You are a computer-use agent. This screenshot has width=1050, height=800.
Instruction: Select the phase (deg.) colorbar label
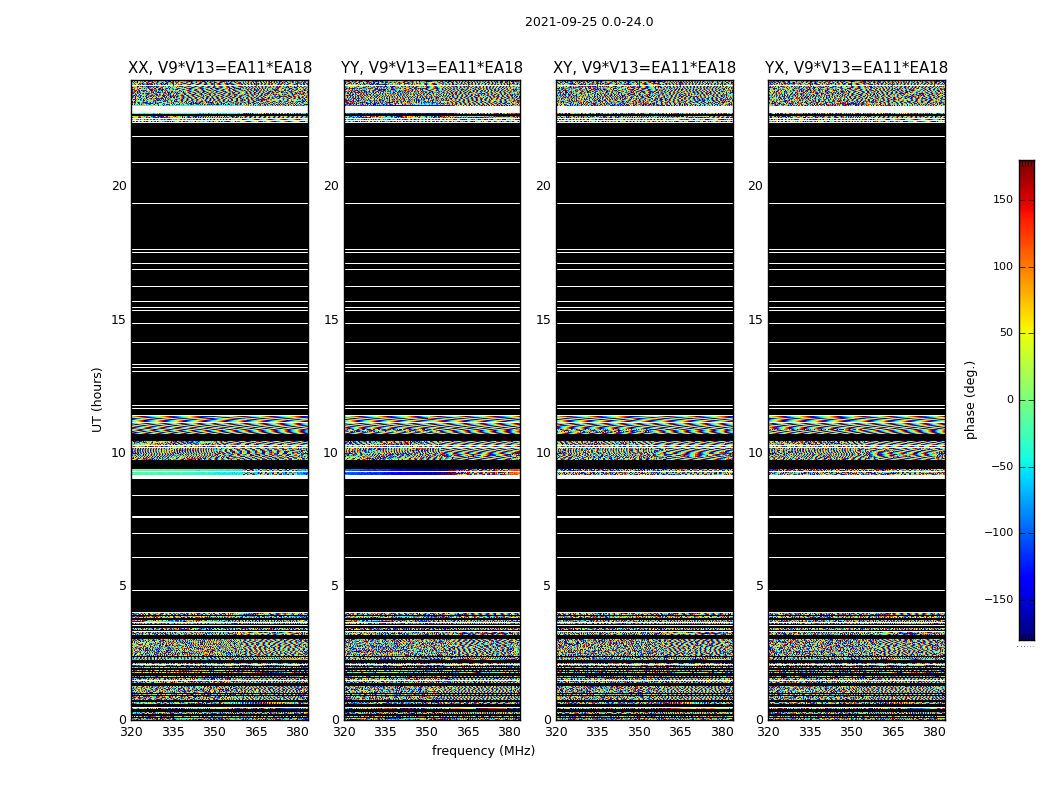click(970, 399)
